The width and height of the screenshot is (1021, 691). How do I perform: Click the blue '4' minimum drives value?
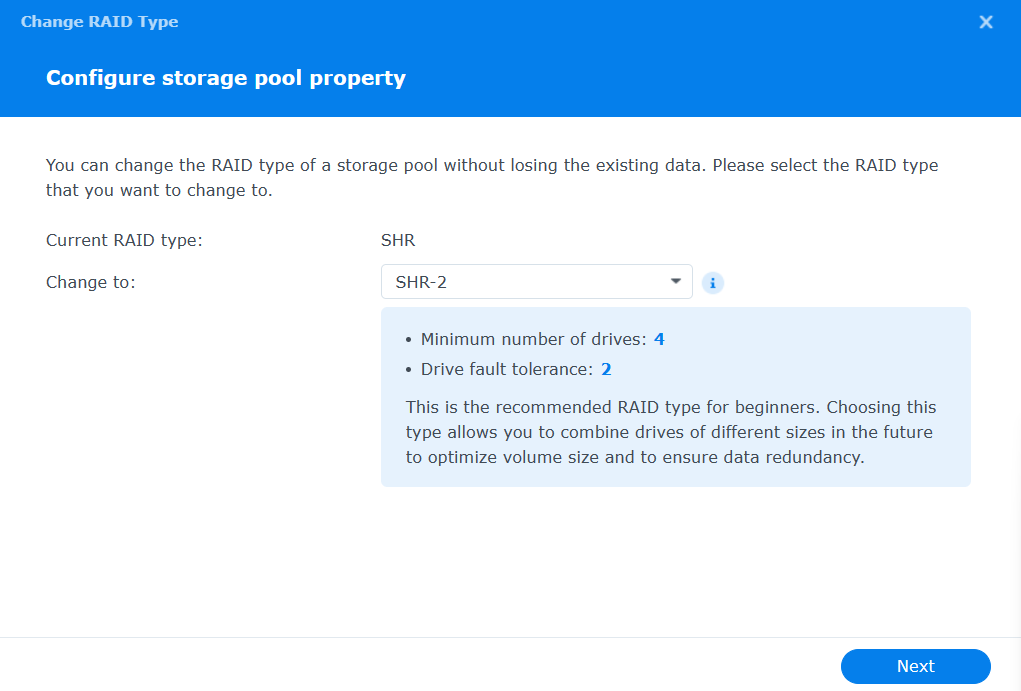pos(659,339)
